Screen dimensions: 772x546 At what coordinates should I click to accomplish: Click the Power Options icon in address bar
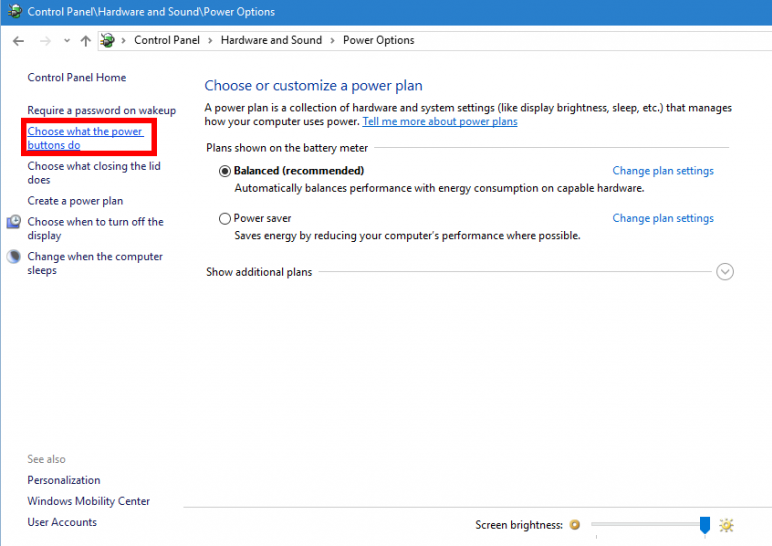[107, 40]
